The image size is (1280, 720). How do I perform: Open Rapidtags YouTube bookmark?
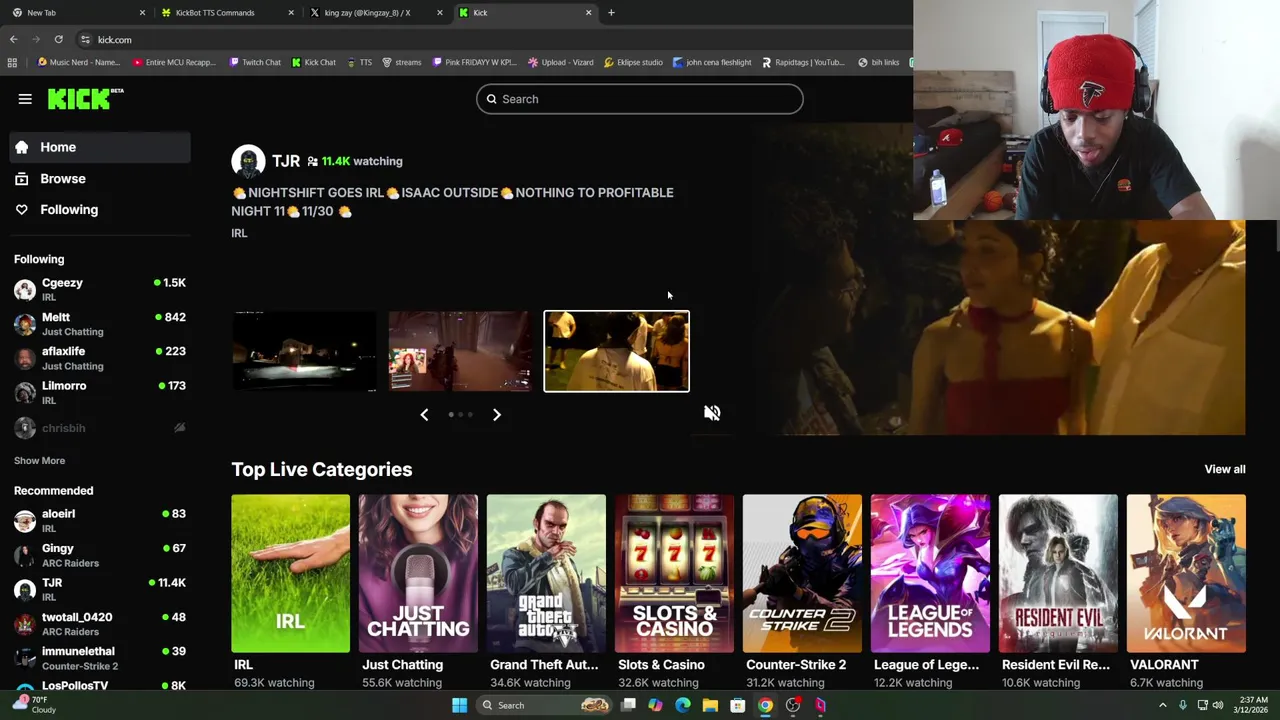pos(803,62)
